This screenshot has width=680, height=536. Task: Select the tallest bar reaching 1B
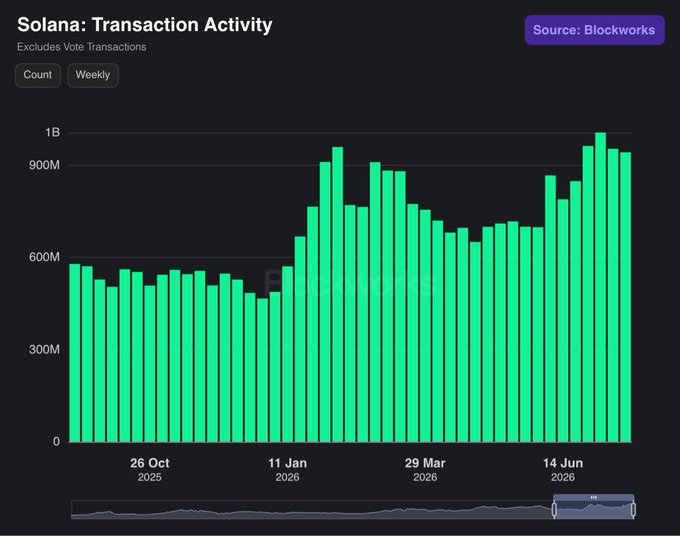coord(601,287)
